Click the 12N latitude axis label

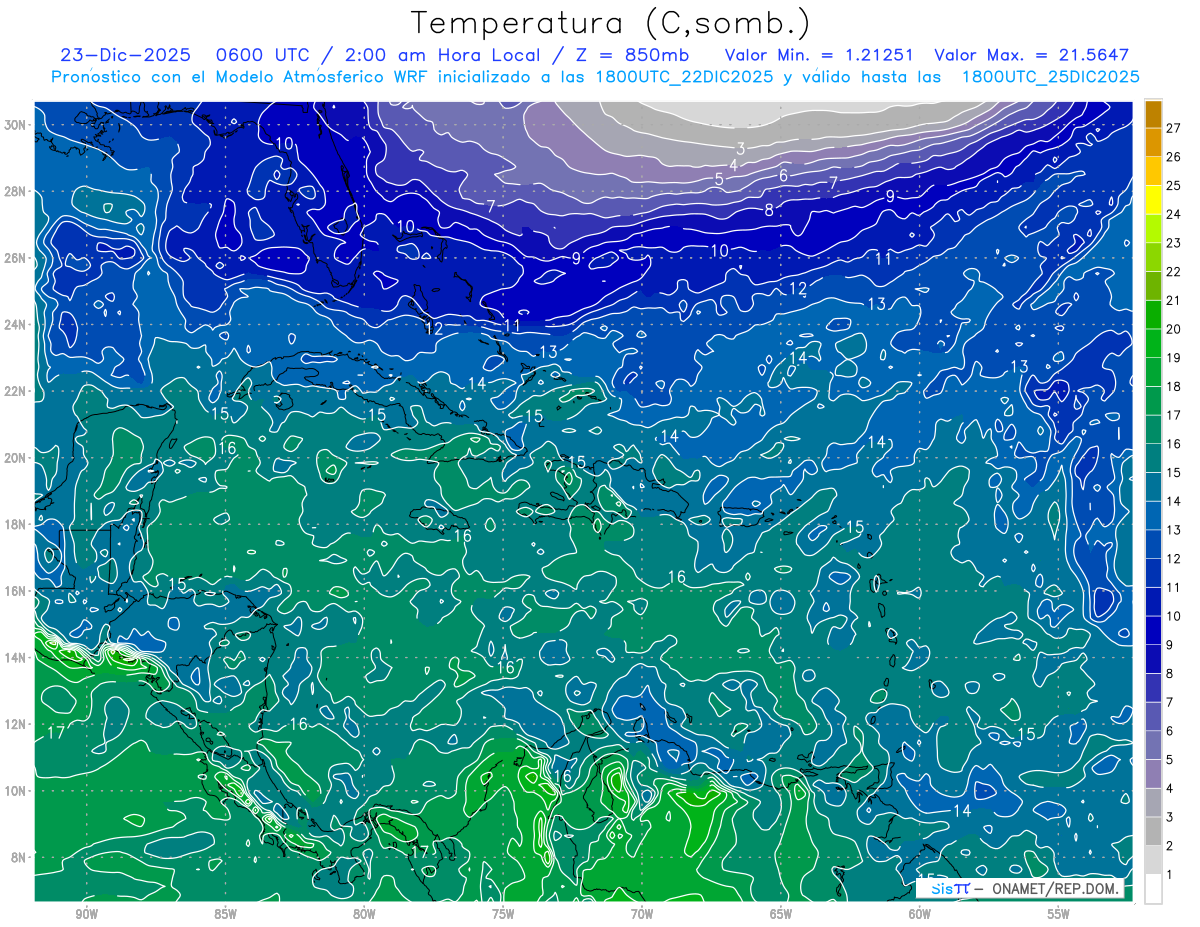pos(14,724)
